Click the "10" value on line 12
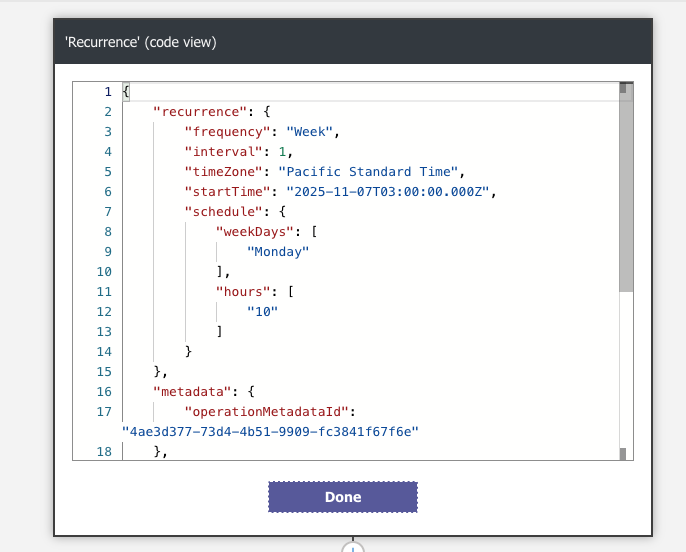This screenshot has width=686, height=552. coord(262,311)
